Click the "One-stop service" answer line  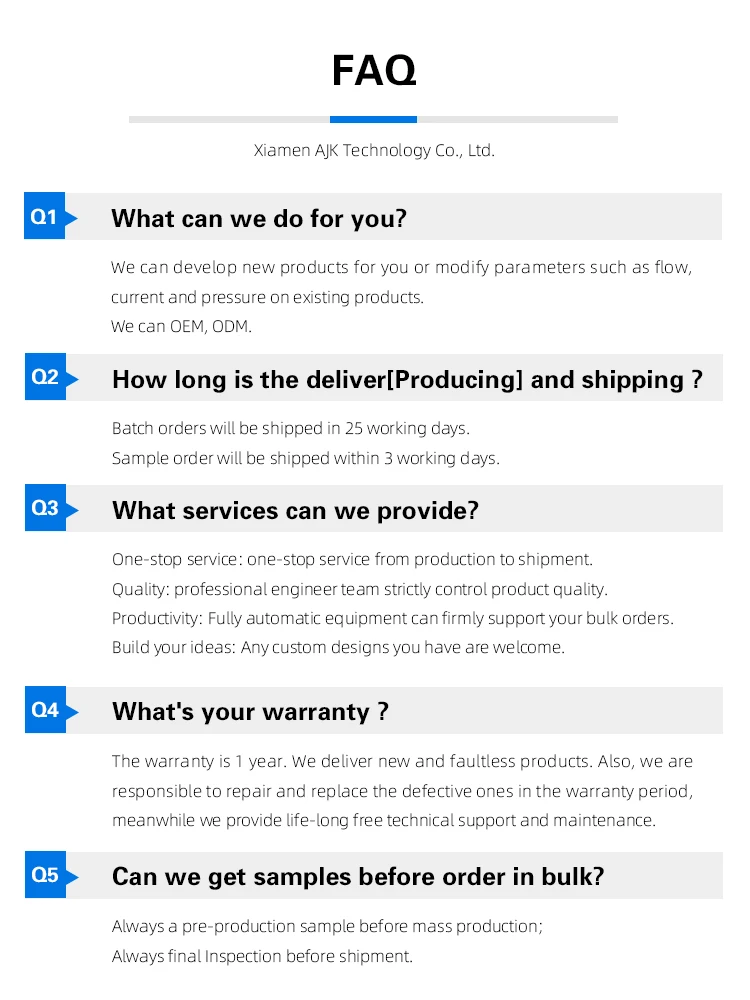pos(352,559)
